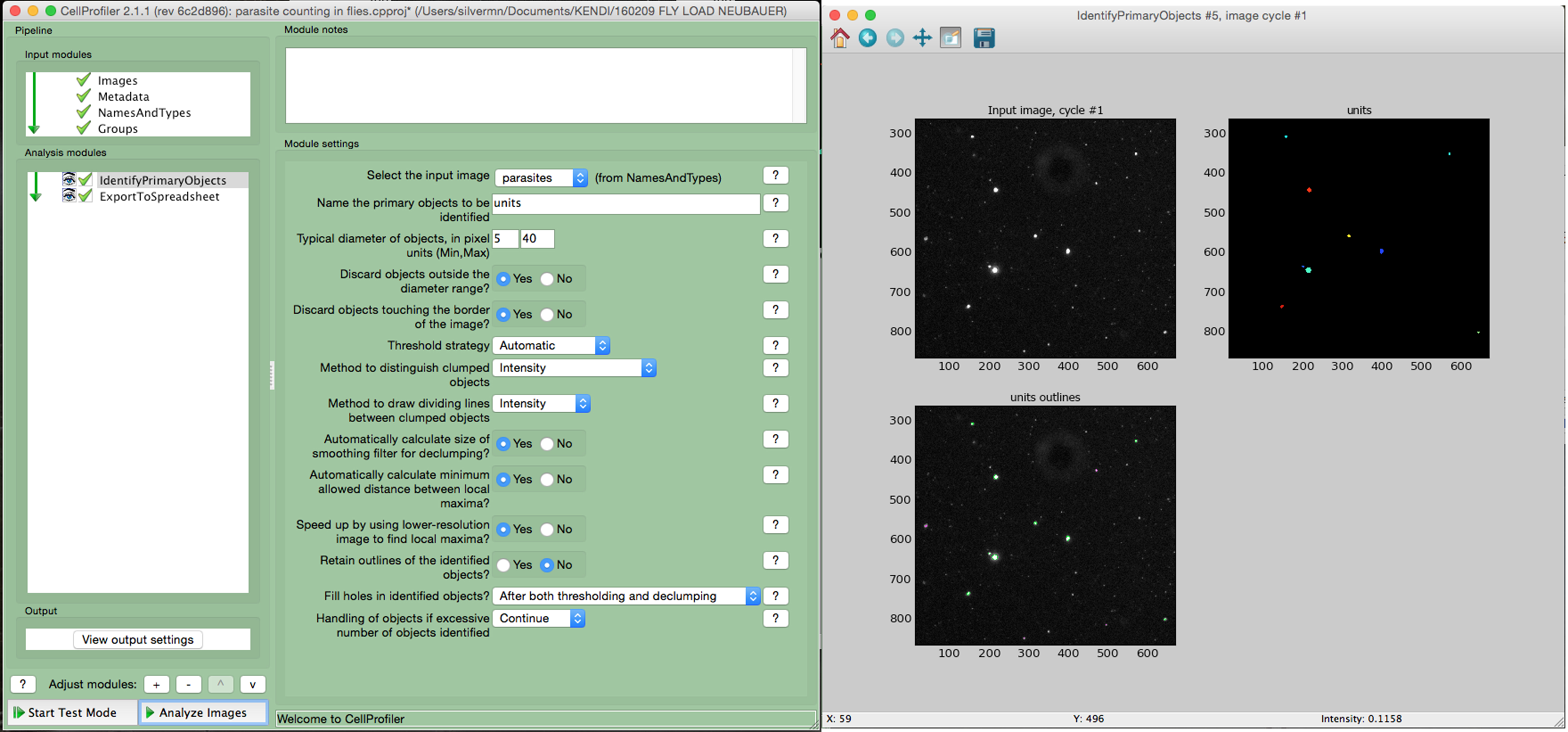
Task: Add a module with the plus button
Action: pos(157,684)
